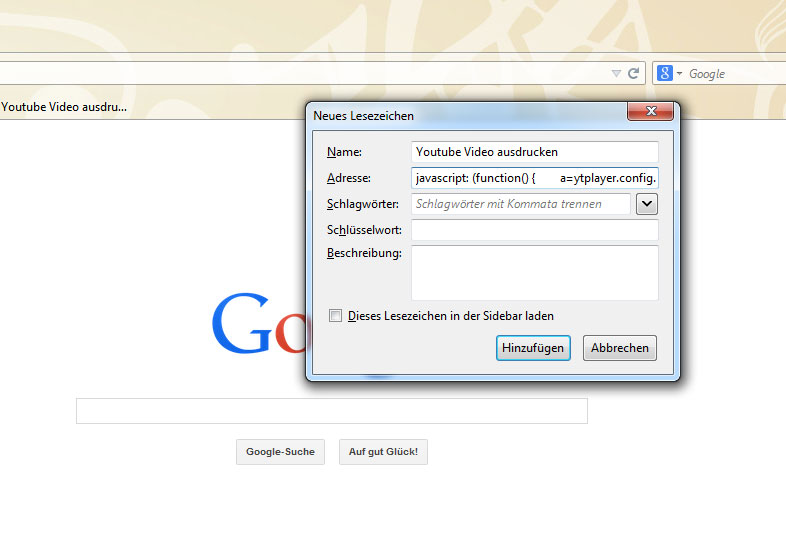This screenshot has width=786, height=548.
Task: Open the search engine selector arrow
Action: (x=679, y=73)
